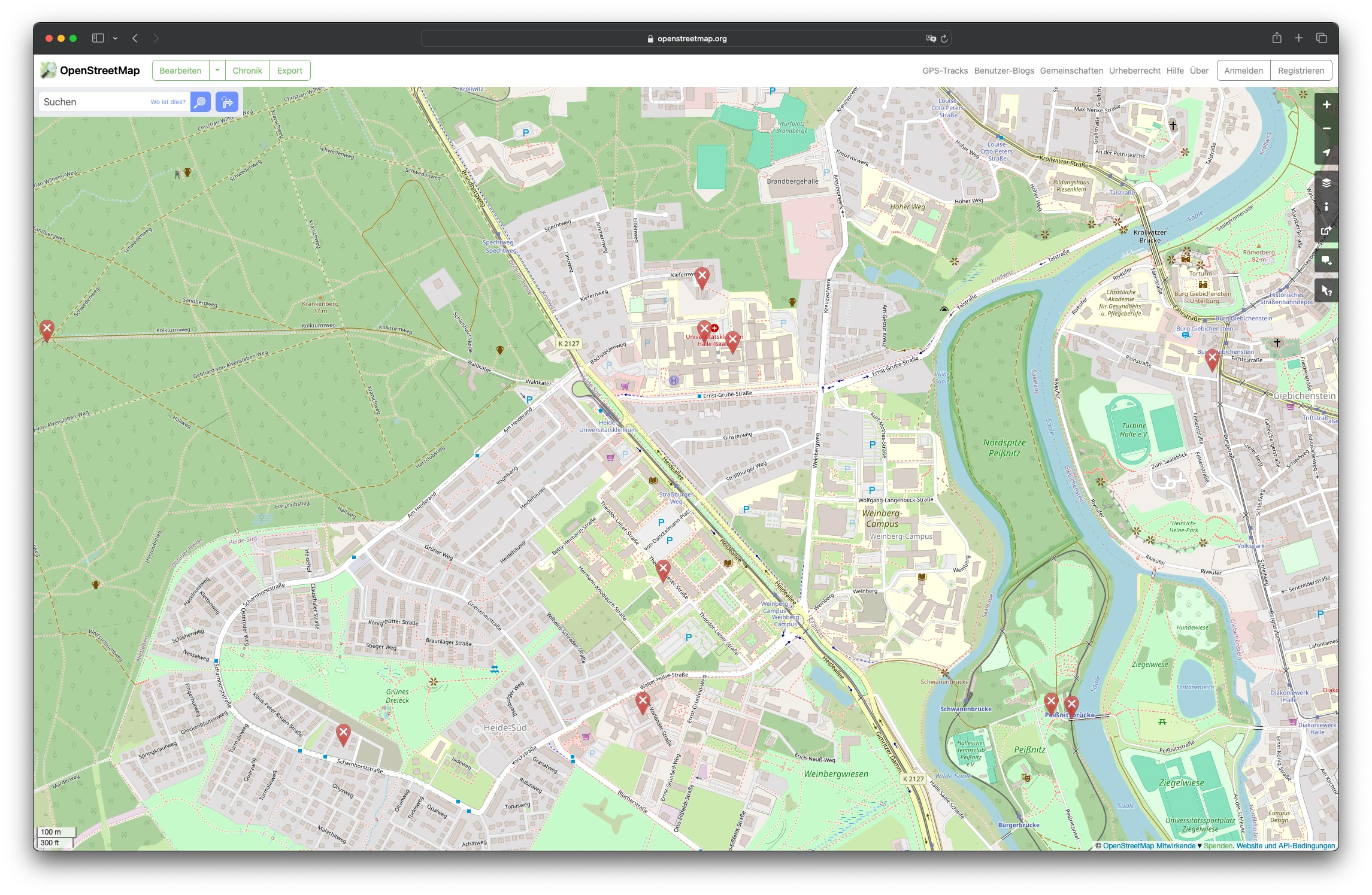
Task: Select the Export tab
Action: click(x=290, y=71)
